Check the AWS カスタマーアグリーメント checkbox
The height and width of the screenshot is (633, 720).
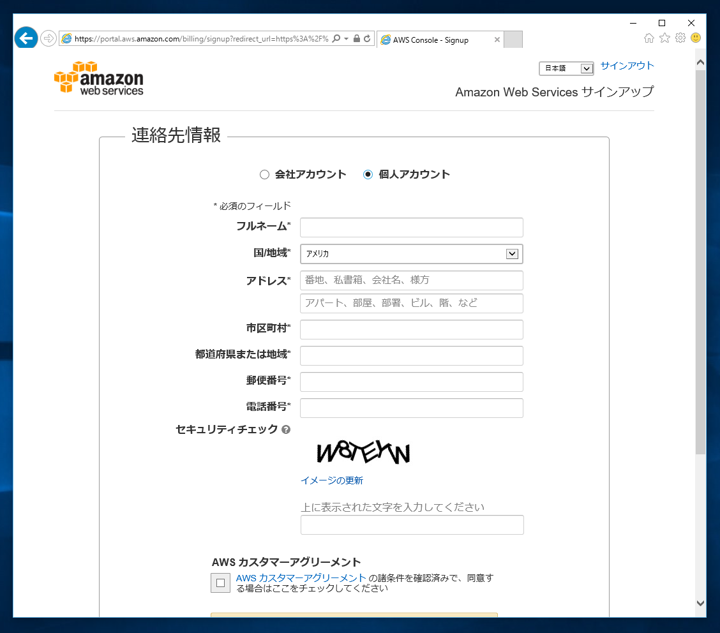(x=220, y=583)
